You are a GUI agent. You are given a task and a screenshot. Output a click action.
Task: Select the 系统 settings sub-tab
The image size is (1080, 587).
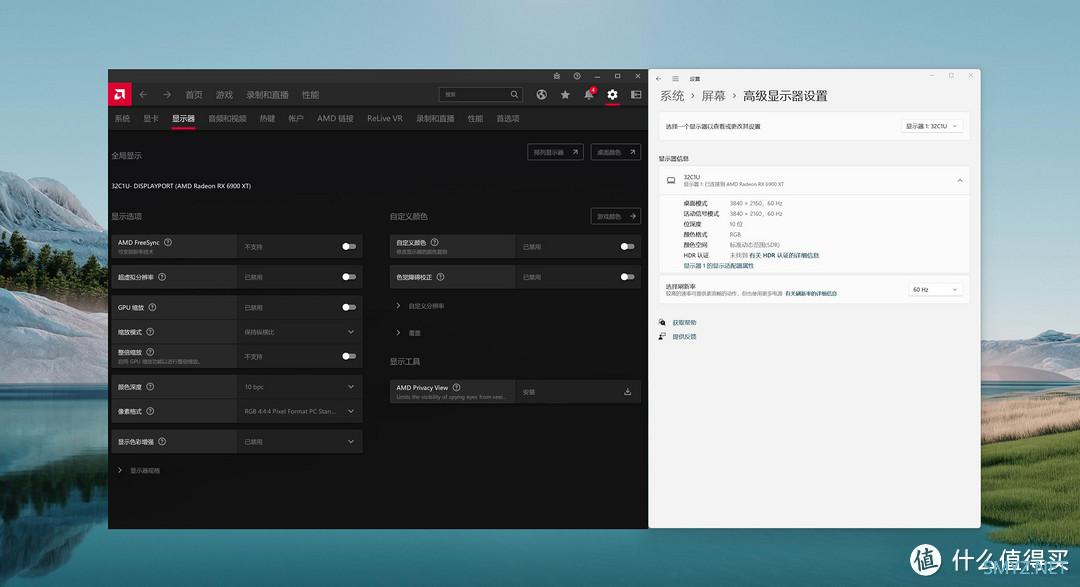click(123, 119)
